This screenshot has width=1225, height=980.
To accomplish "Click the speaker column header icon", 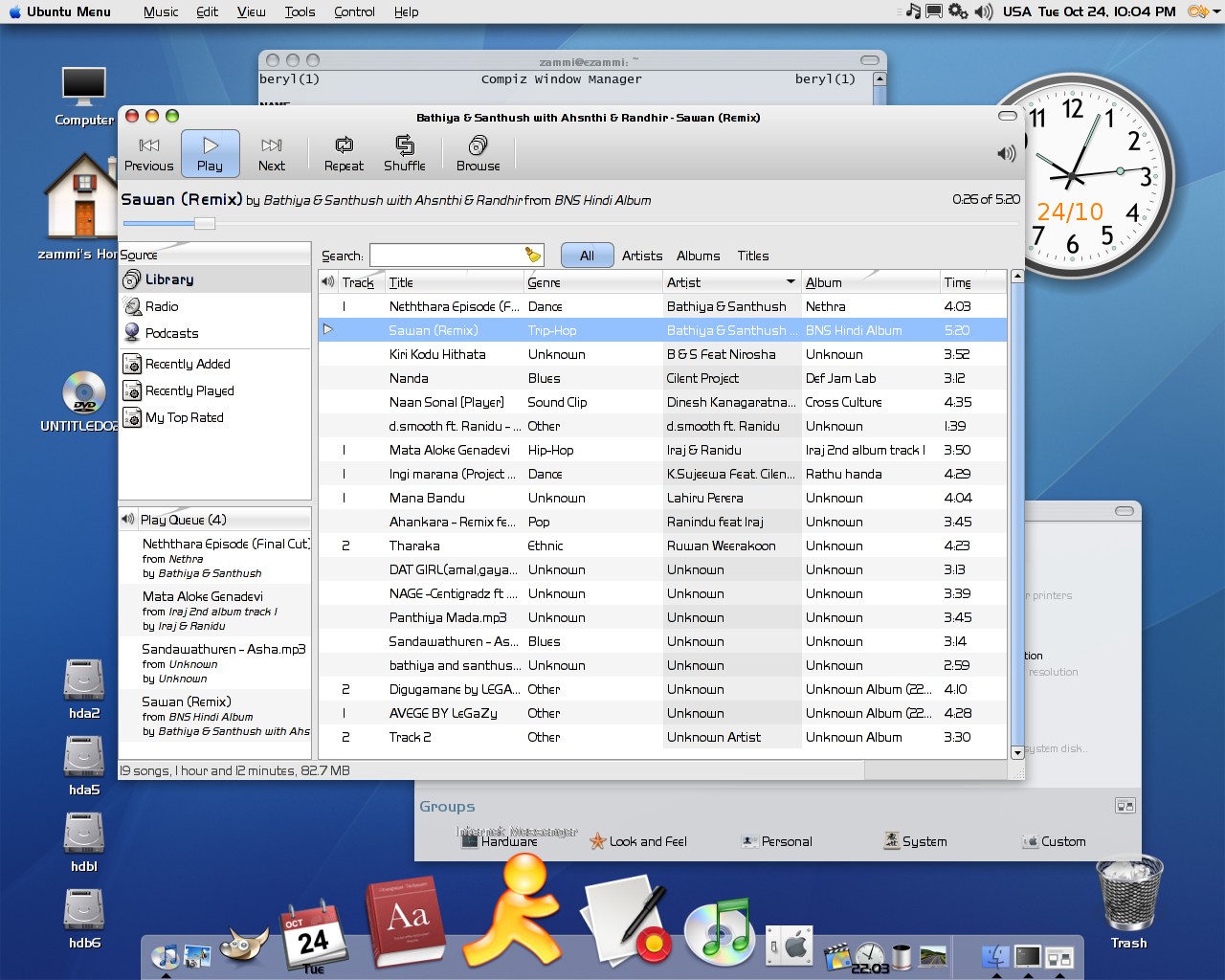I will pos(328,282).
